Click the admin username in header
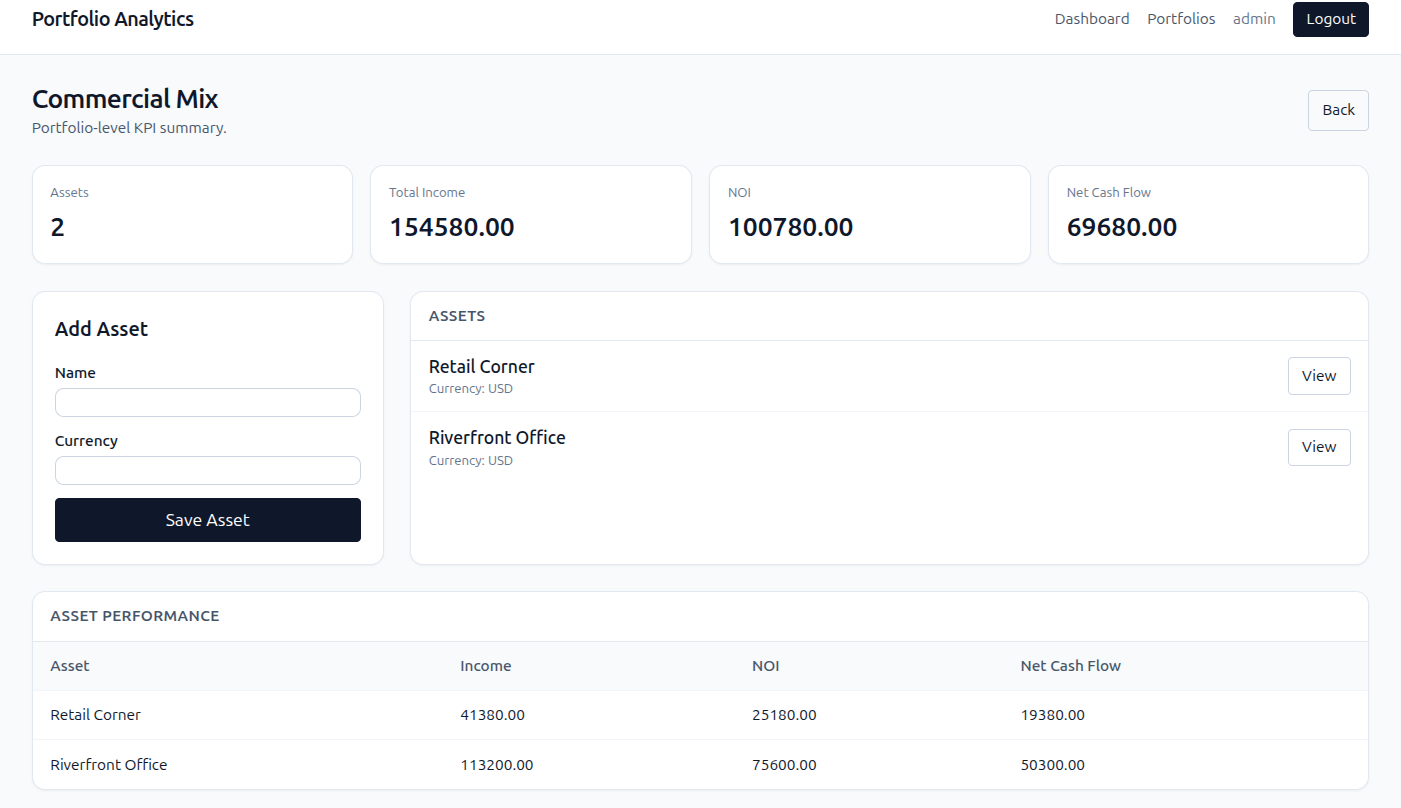Viewport: 1401px width, 808px height. pyautogui.click(x=1254, y=19)
